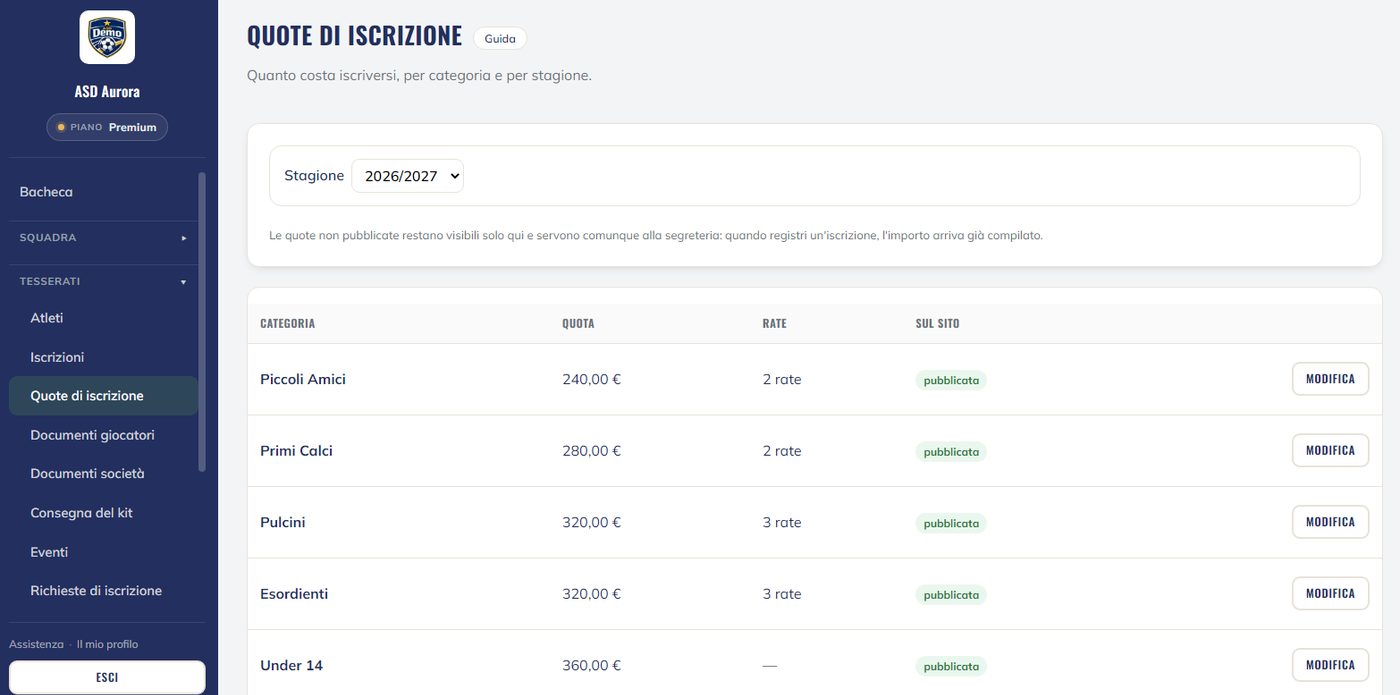Click the Piccoli Amici category name
The width and height of the screenshot is (1400, 695).
pos(303,379)
